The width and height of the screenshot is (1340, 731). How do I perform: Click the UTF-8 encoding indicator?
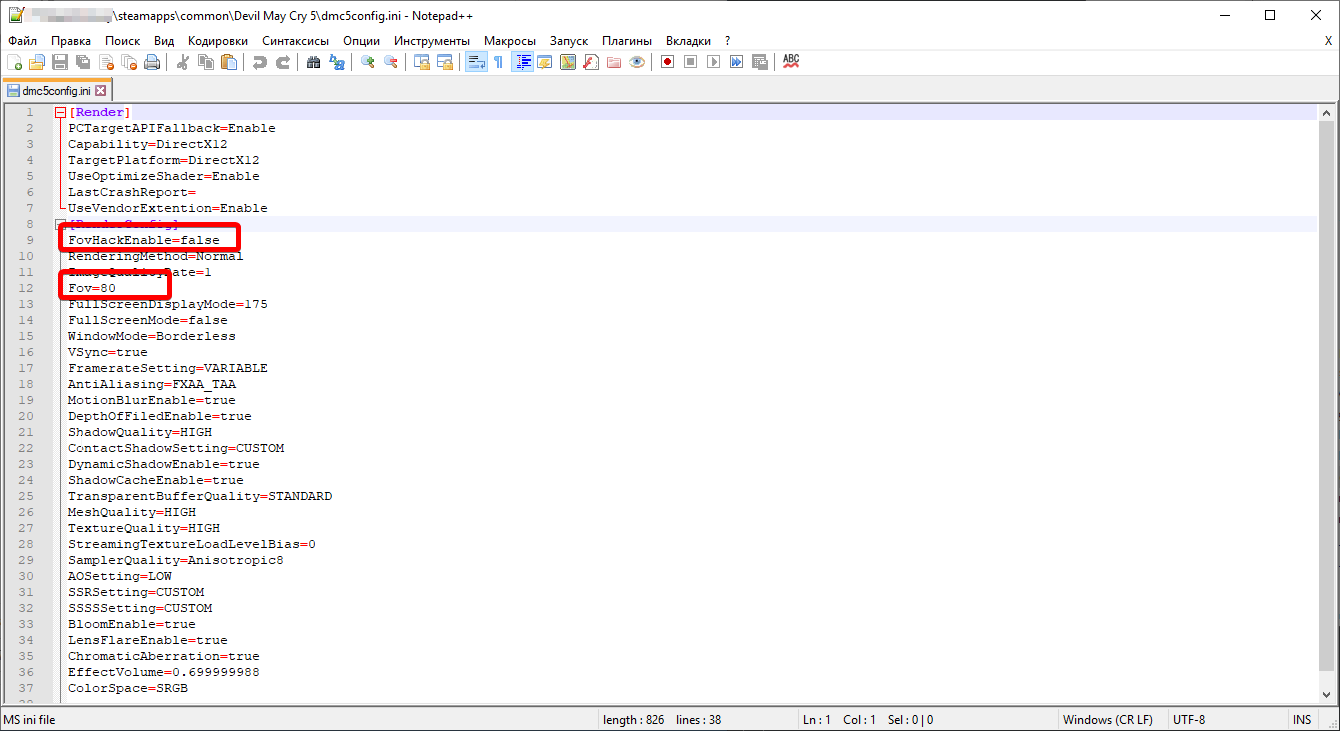(1189, 720)
